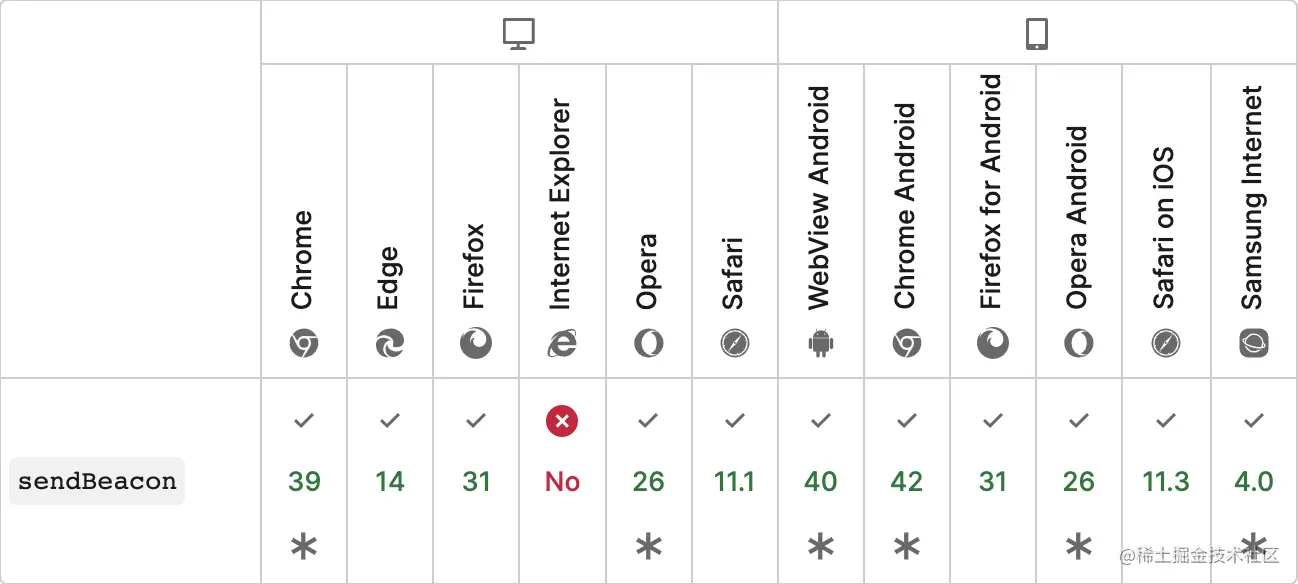The width and height of the screenshot is (1298, 584).
Task: Click the checkmark above Safari 11.1
Action: click(734, 422)
